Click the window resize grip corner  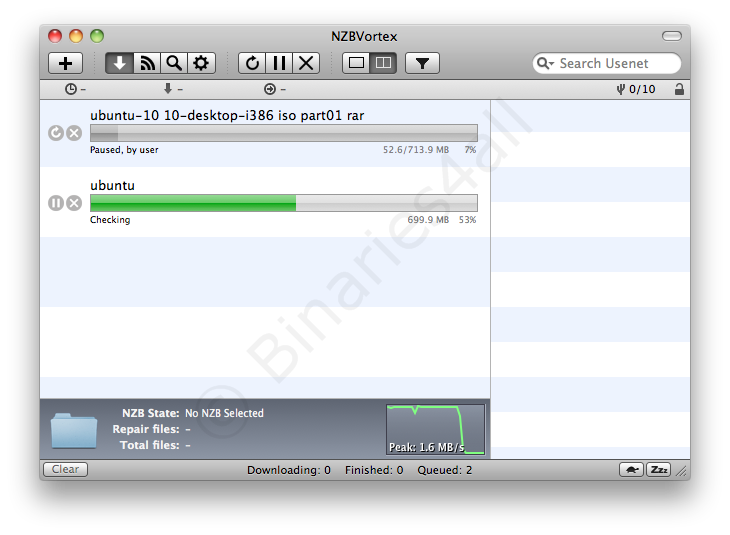point(682,471)
